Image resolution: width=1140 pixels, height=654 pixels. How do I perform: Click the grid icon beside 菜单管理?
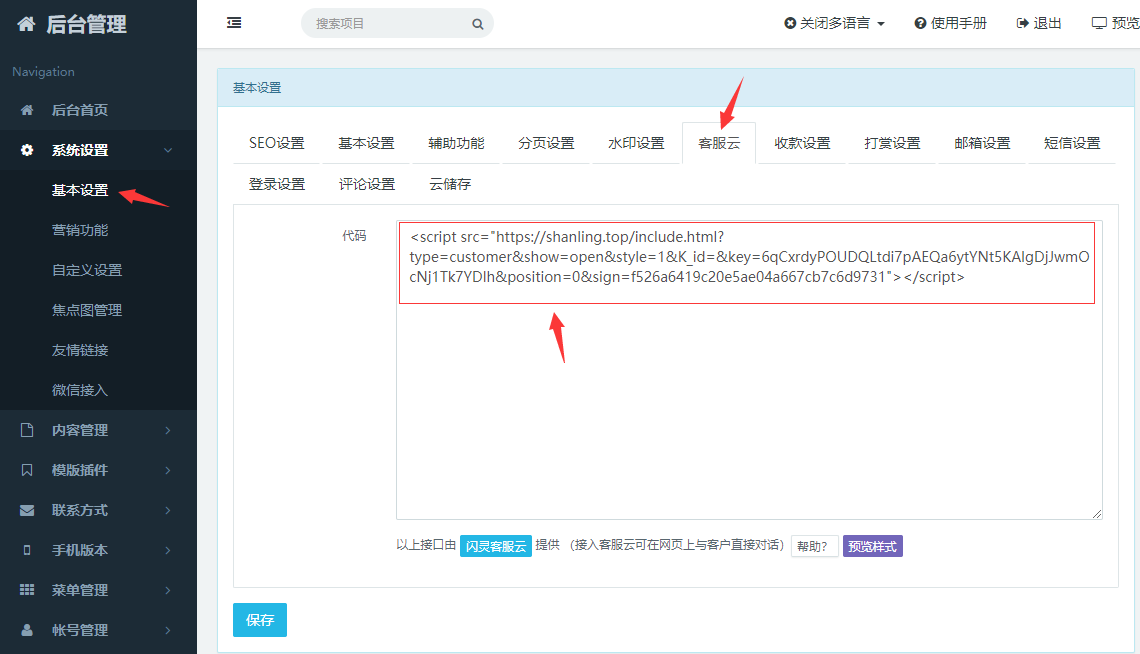pos(27,590)
